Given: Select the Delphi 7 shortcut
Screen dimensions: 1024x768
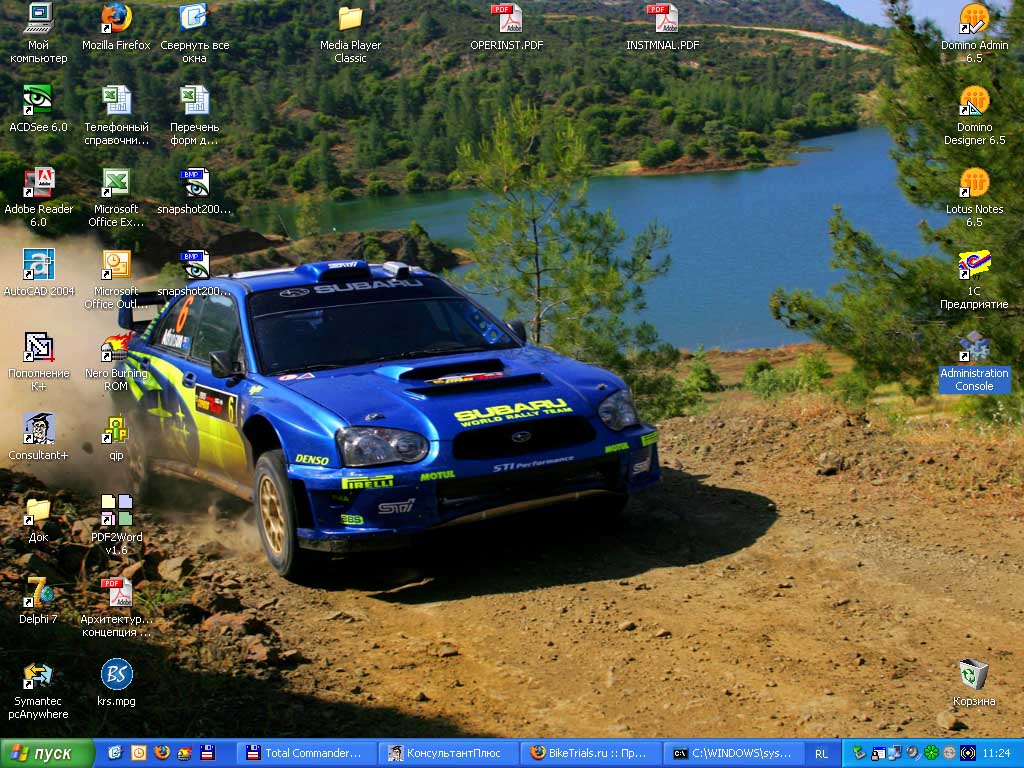Looking at the screenshot, I should (x=38, y=592).
